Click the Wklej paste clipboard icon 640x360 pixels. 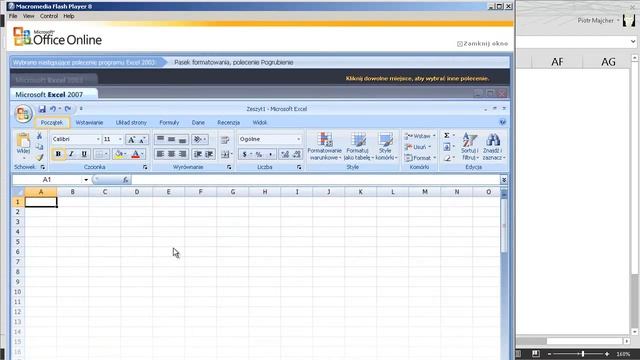coord(23,141)
